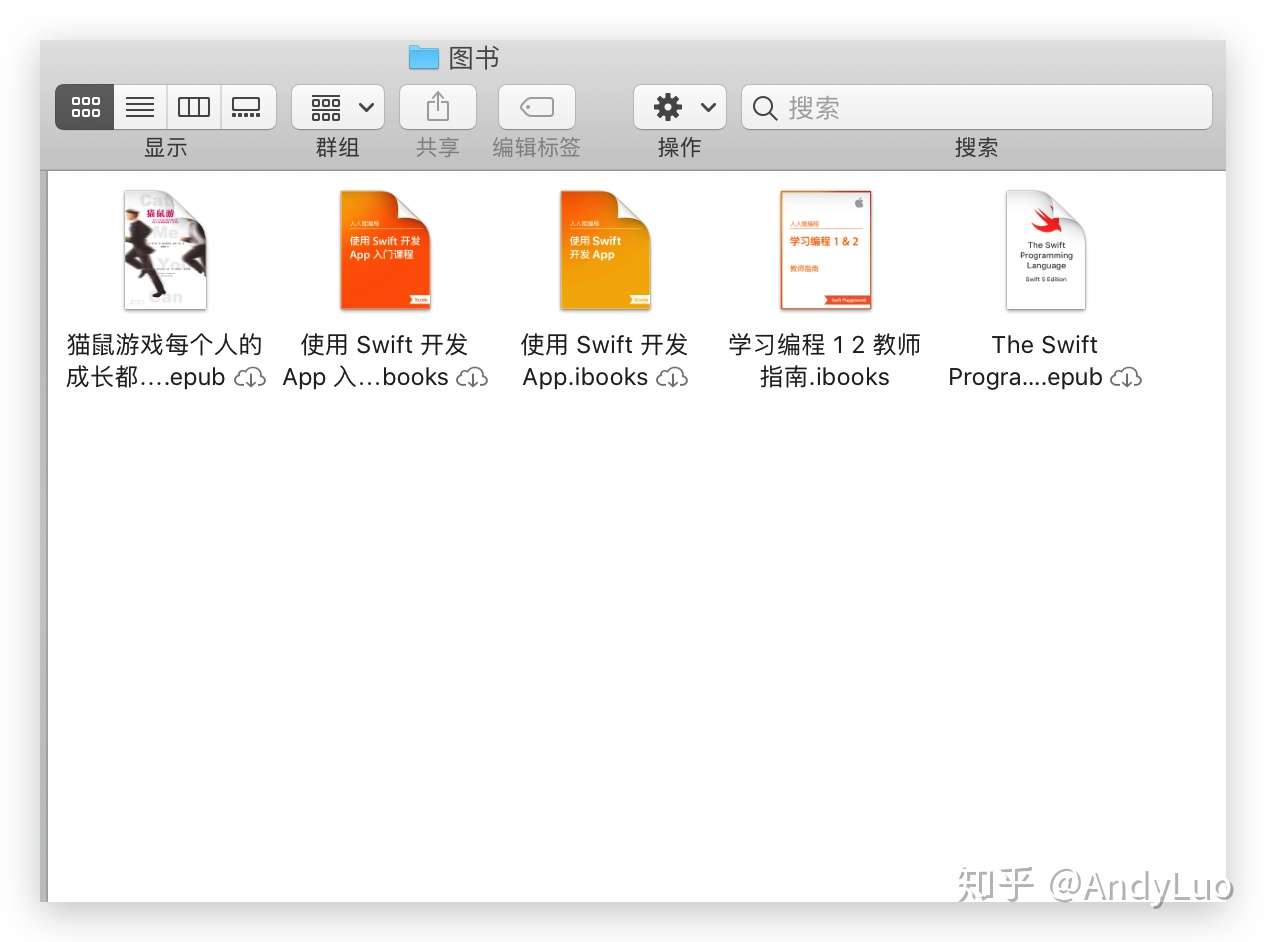The height and width of the screenshot is (942, 1266).
Task: Click file name 猫鼠游戏每个人的成长都….epub
Action: tap(165, 361)
